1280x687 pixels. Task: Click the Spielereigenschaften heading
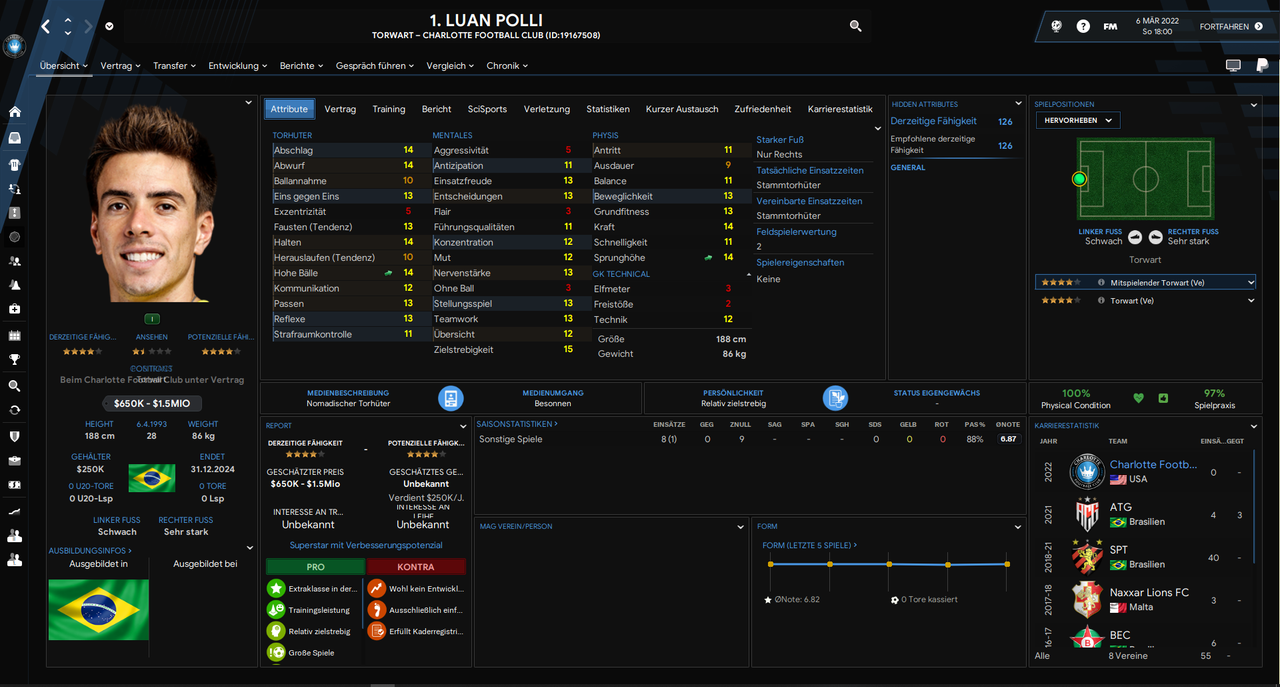[800, 262]
